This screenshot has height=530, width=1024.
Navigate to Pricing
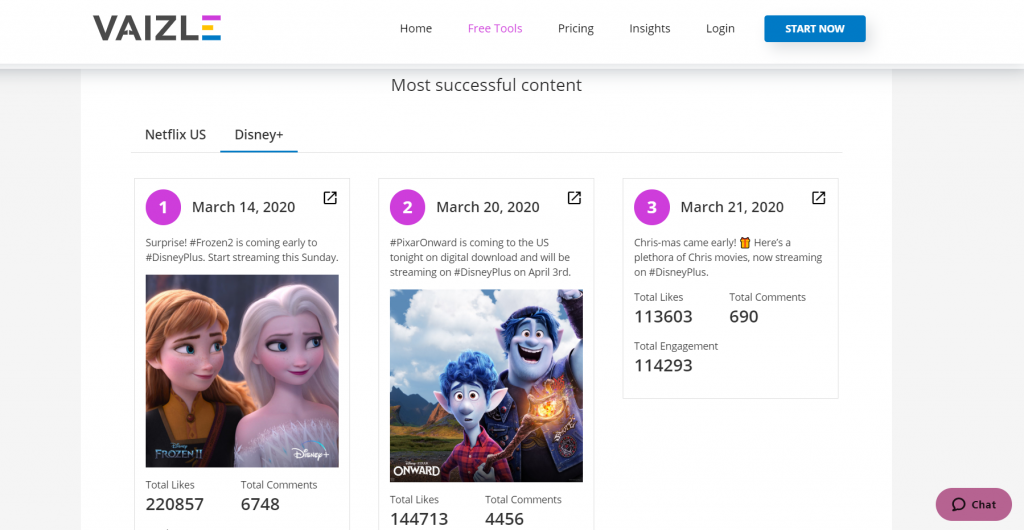(x=576, y=28)
